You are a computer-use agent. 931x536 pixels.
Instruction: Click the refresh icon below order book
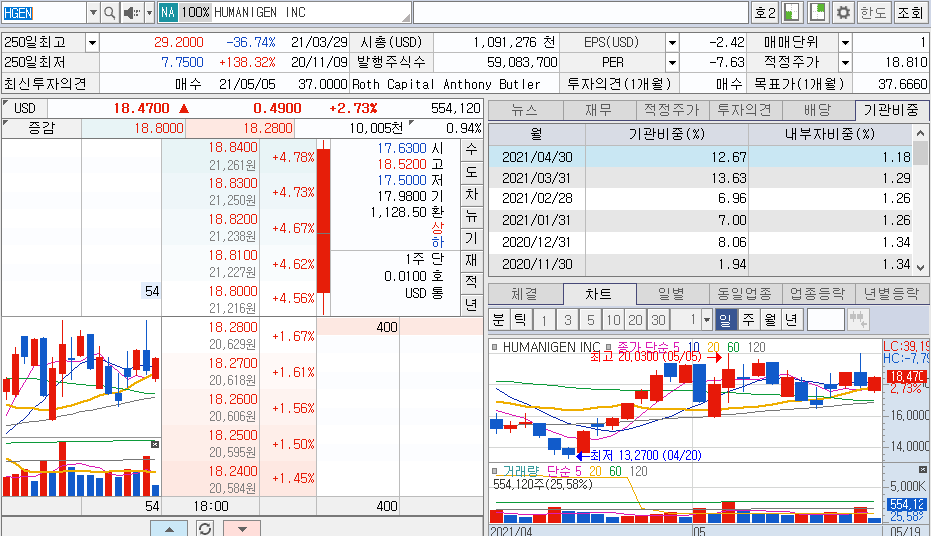tap(205, 528)
